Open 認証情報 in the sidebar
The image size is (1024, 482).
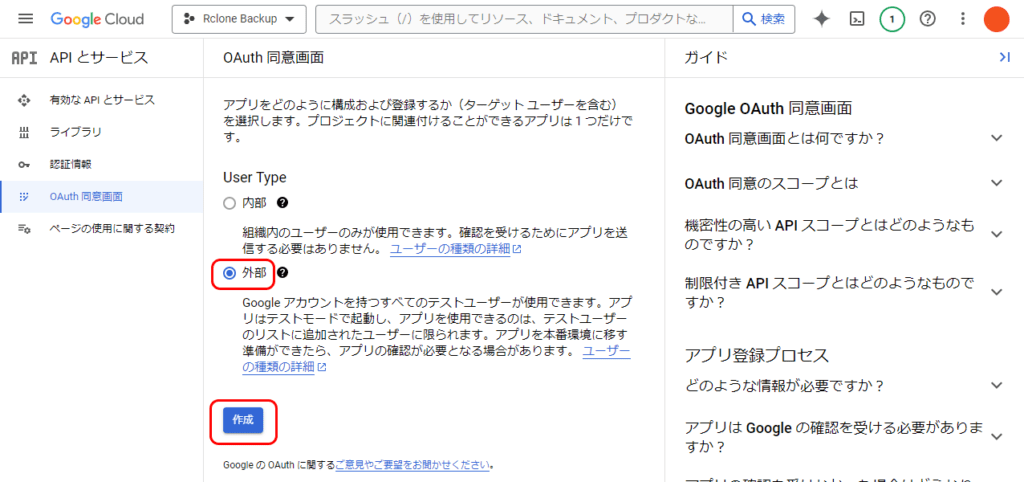[102, 164]
